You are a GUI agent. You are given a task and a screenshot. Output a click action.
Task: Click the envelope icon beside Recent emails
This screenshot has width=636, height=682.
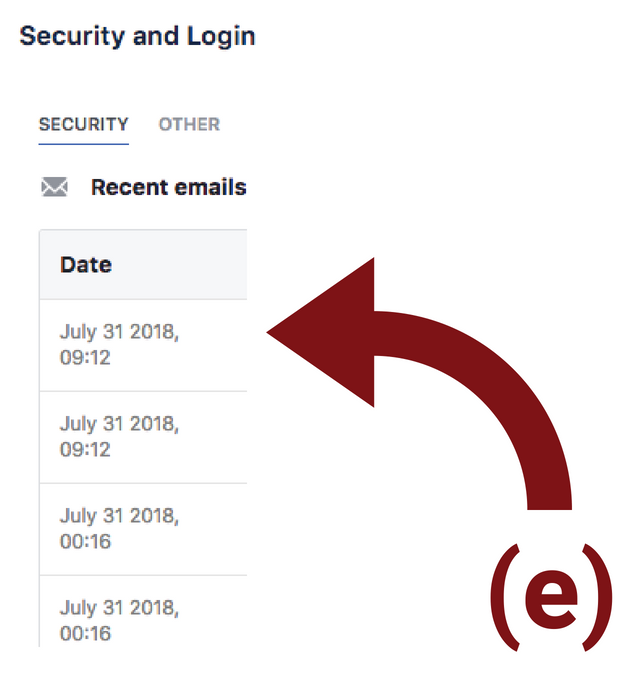pos(54,187)
